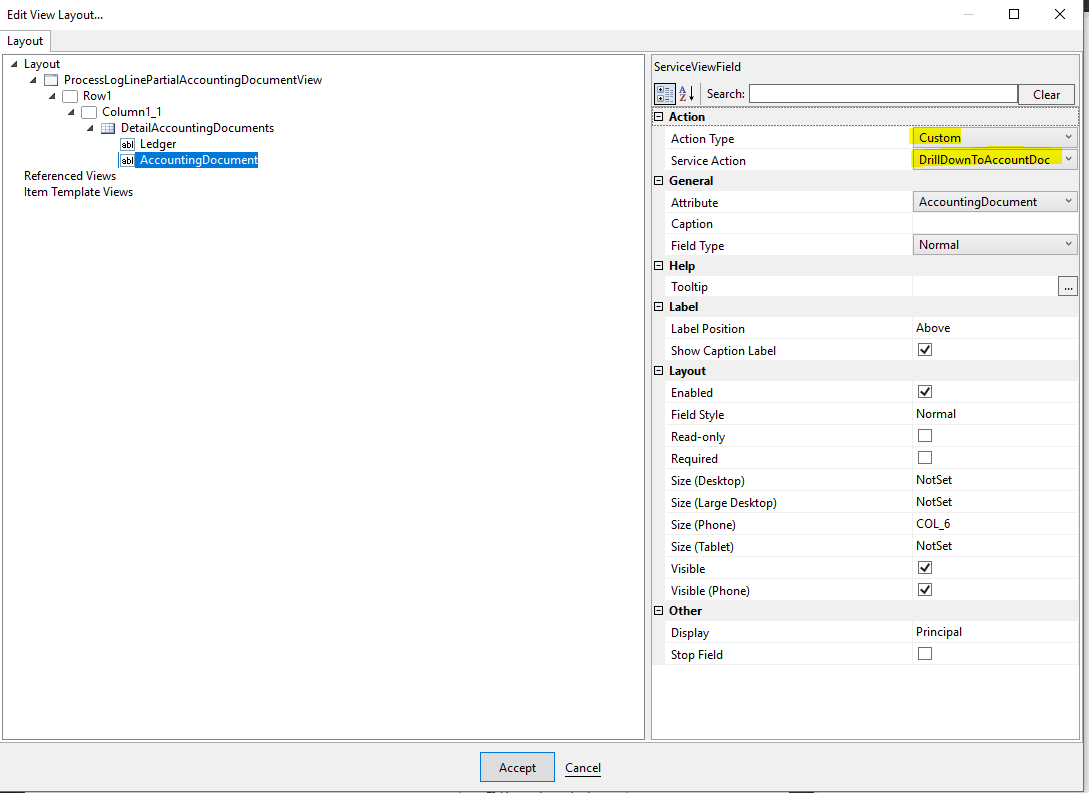Select the Ledger field label in the tree
This screenshot has width=1089, height=793.
(158, 144)
